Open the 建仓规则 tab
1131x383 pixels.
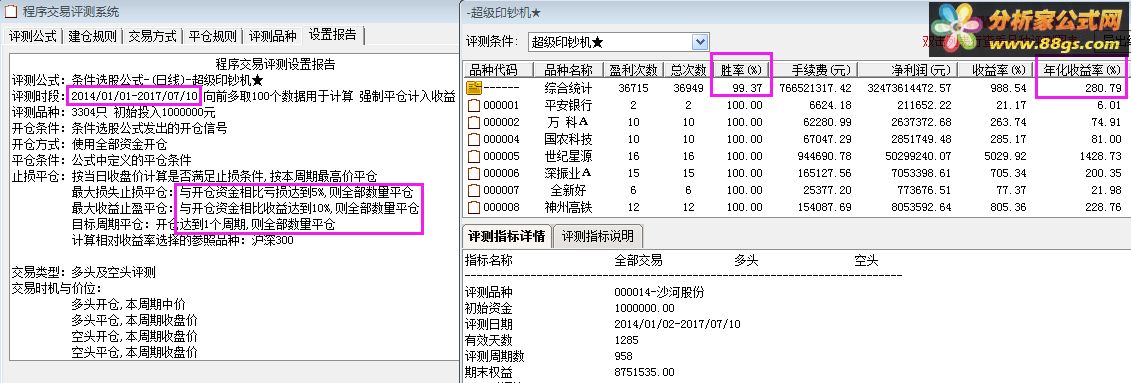[92, 36]
